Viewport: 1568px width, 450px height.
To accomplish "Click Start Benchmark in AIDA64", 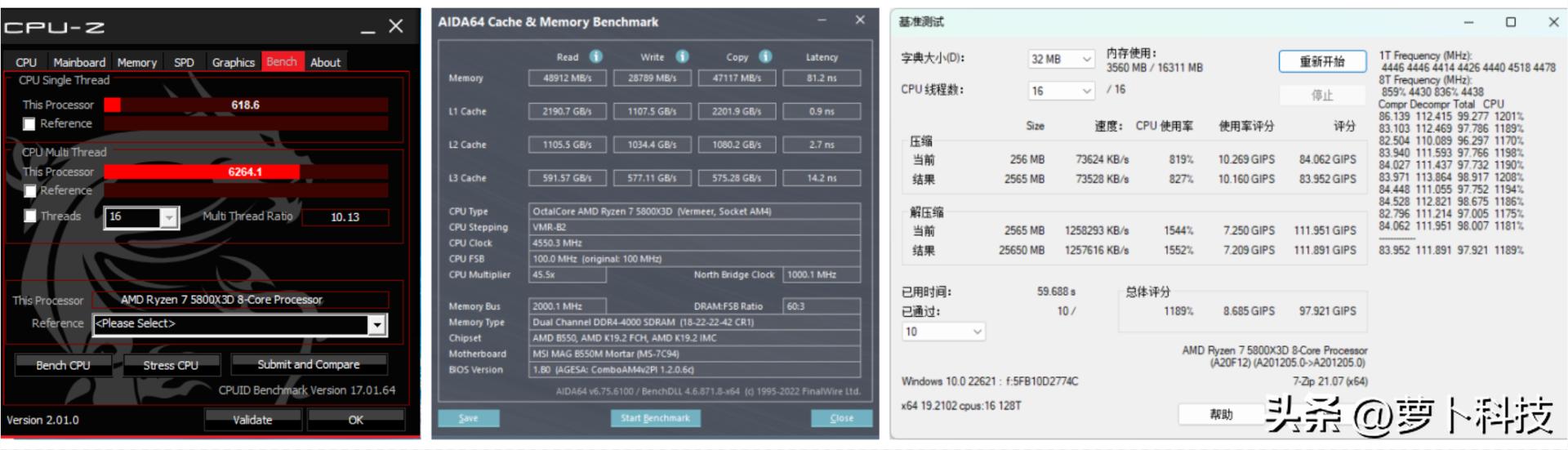I will (655, 418).
